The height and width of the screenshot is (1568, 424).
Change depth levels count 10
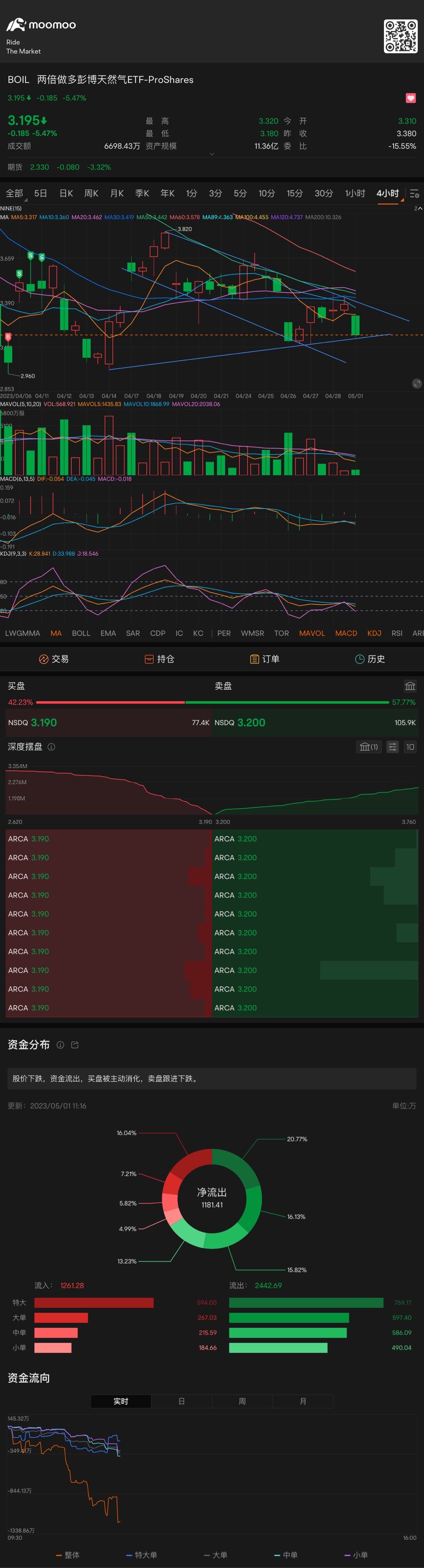[410, 747]
